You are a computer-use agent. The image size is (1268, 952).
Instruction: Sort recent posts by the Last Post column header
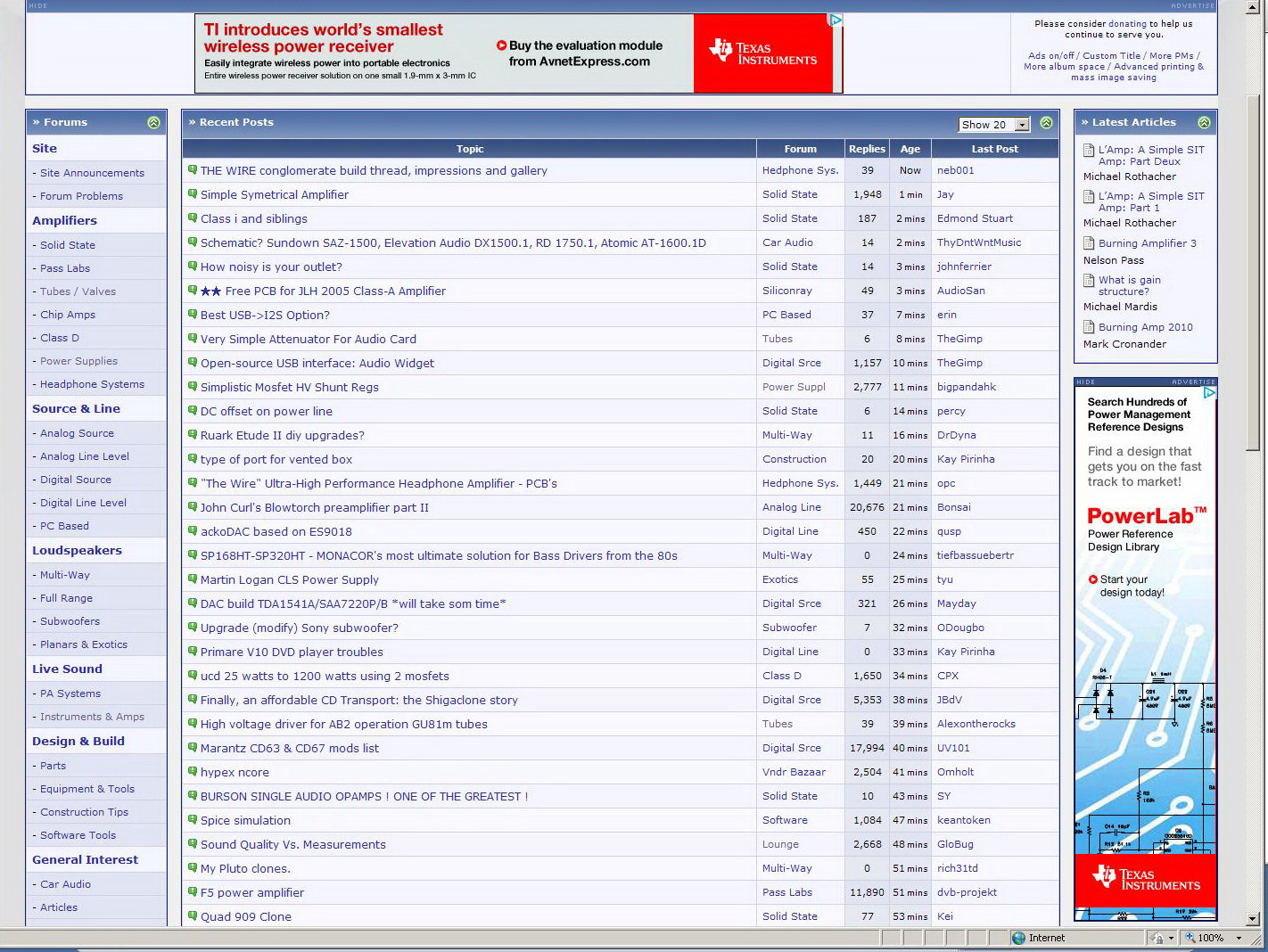click(995, 149)
